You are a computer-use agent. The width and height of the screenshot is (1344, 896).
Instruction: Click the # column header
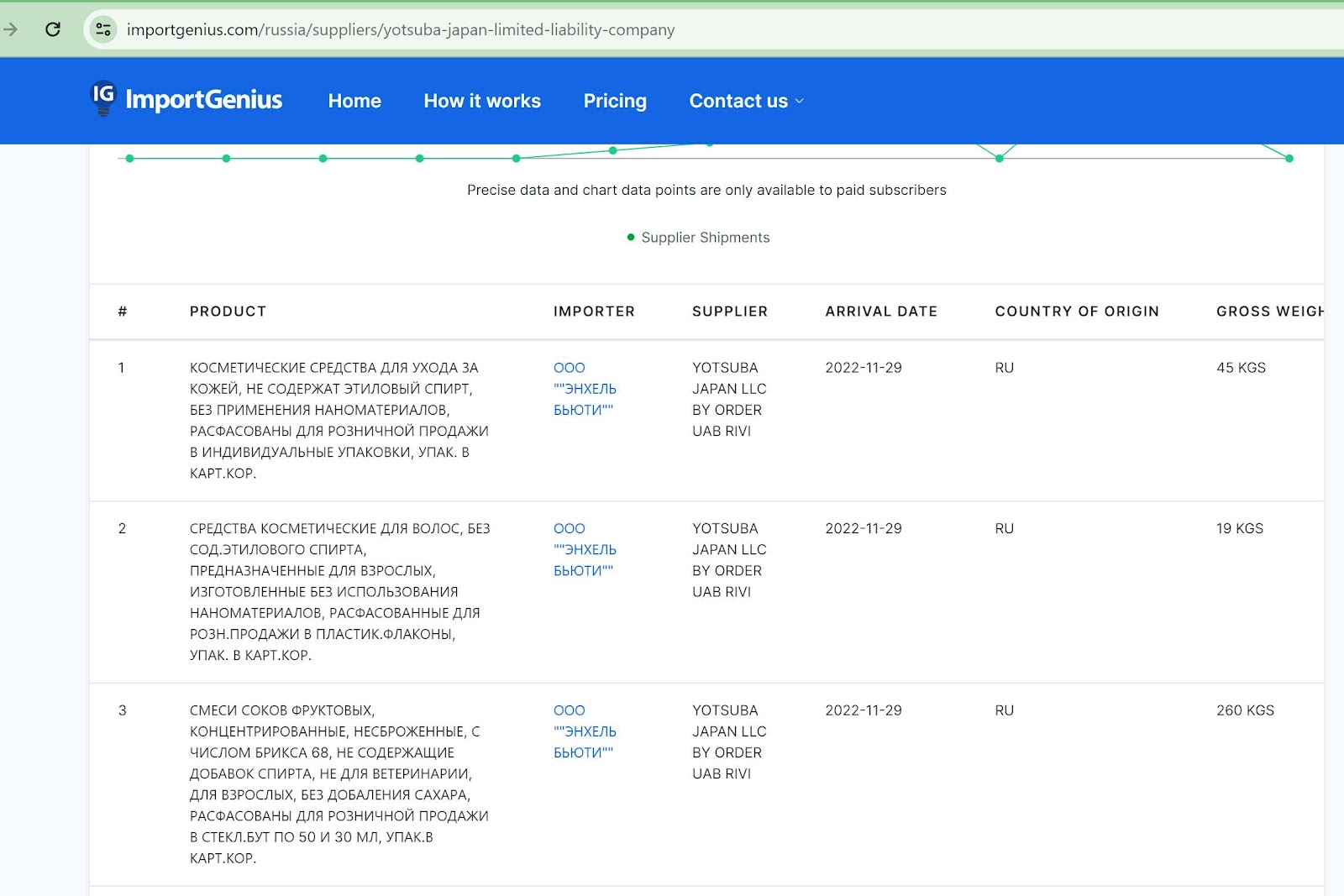point(123,312)
